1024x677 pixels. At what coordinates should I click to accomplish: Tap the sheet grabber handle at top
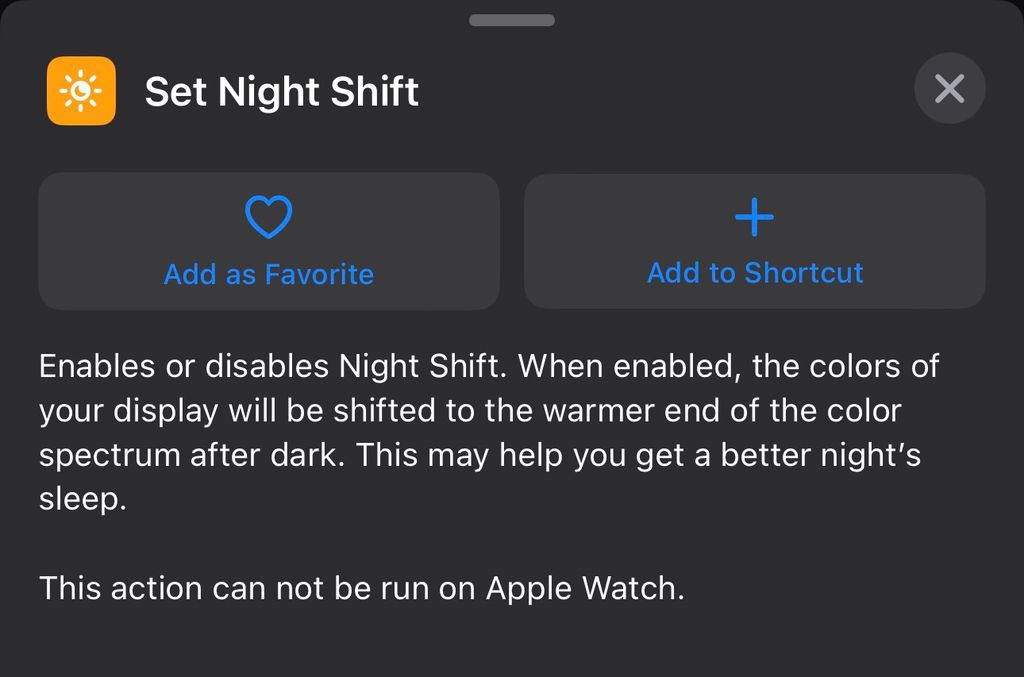pos(512,20)
